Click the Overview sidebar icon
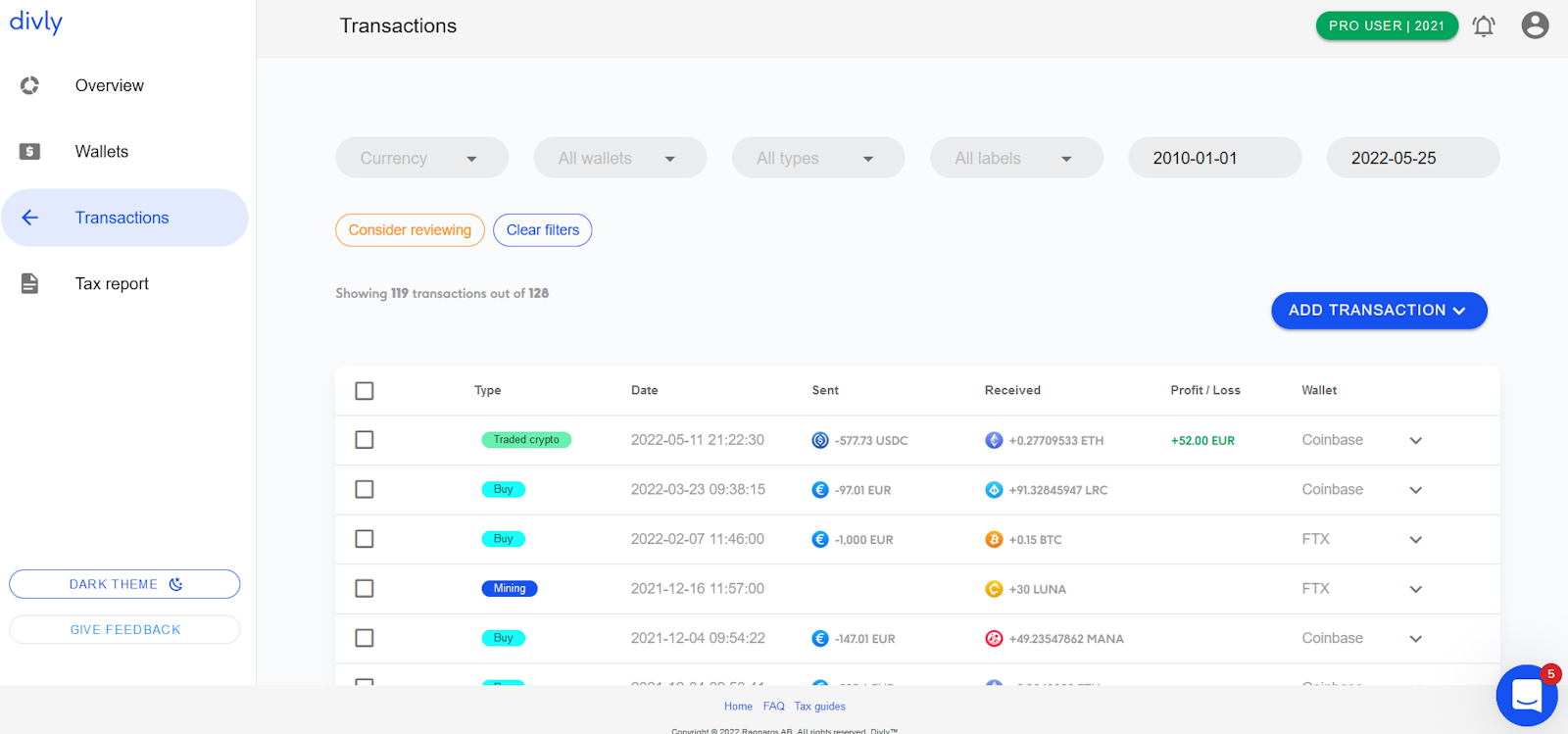The width and height of the screenshot is (1568, 734). [29, 85]
